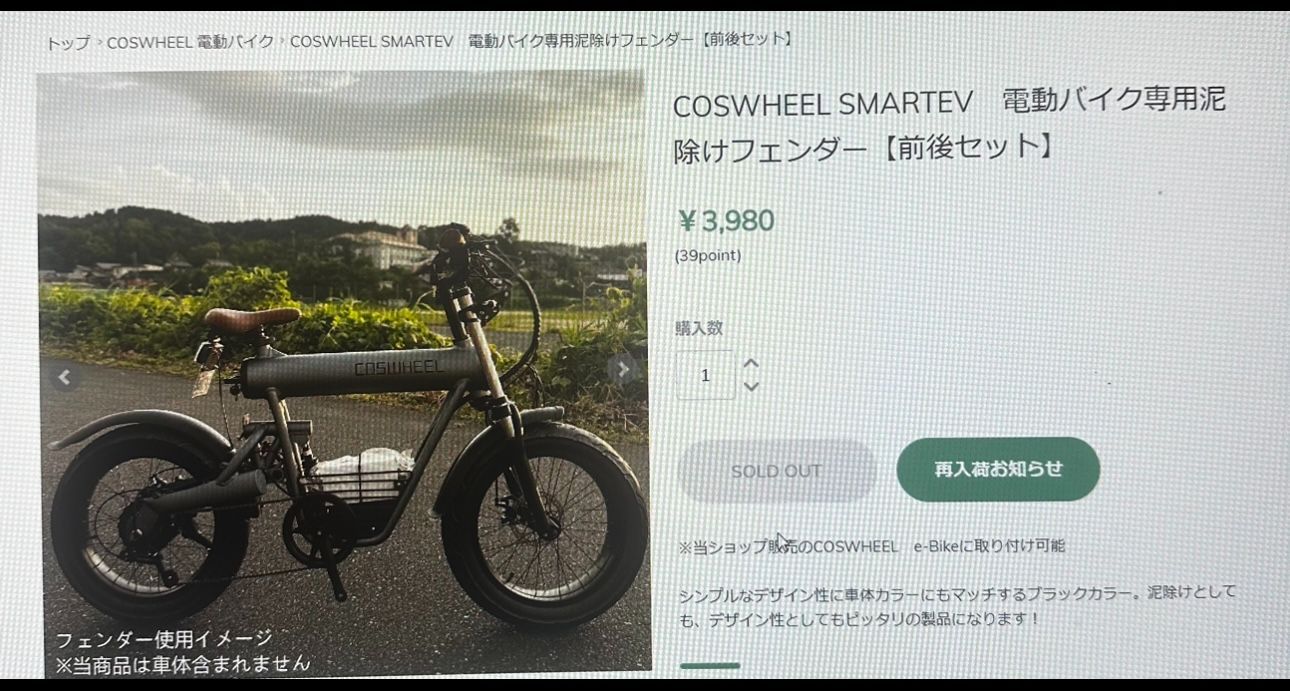Increase purchase quantity with up arrow
The image size is (1290, 691).
pos(751,364)
